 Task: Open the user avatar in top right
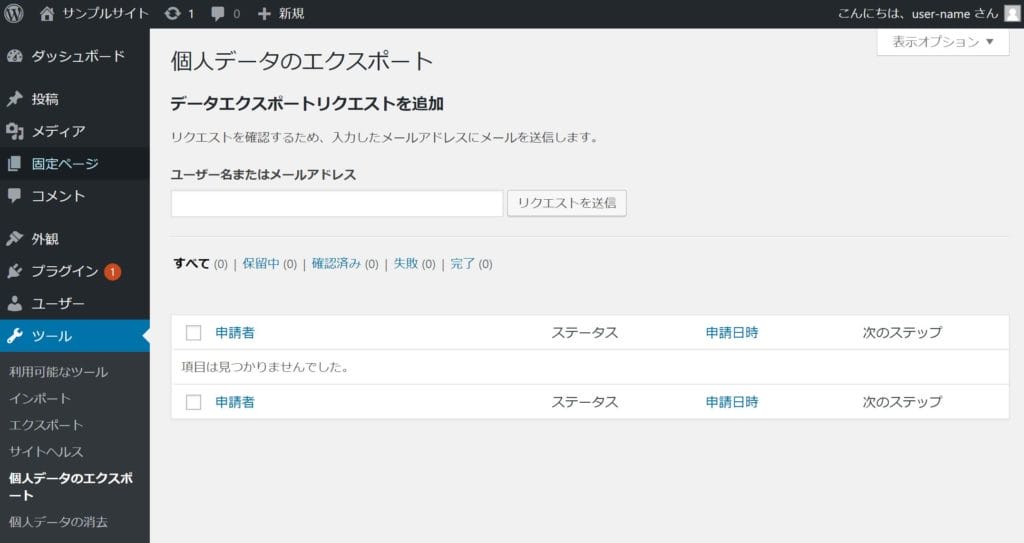coord(1012,14)
